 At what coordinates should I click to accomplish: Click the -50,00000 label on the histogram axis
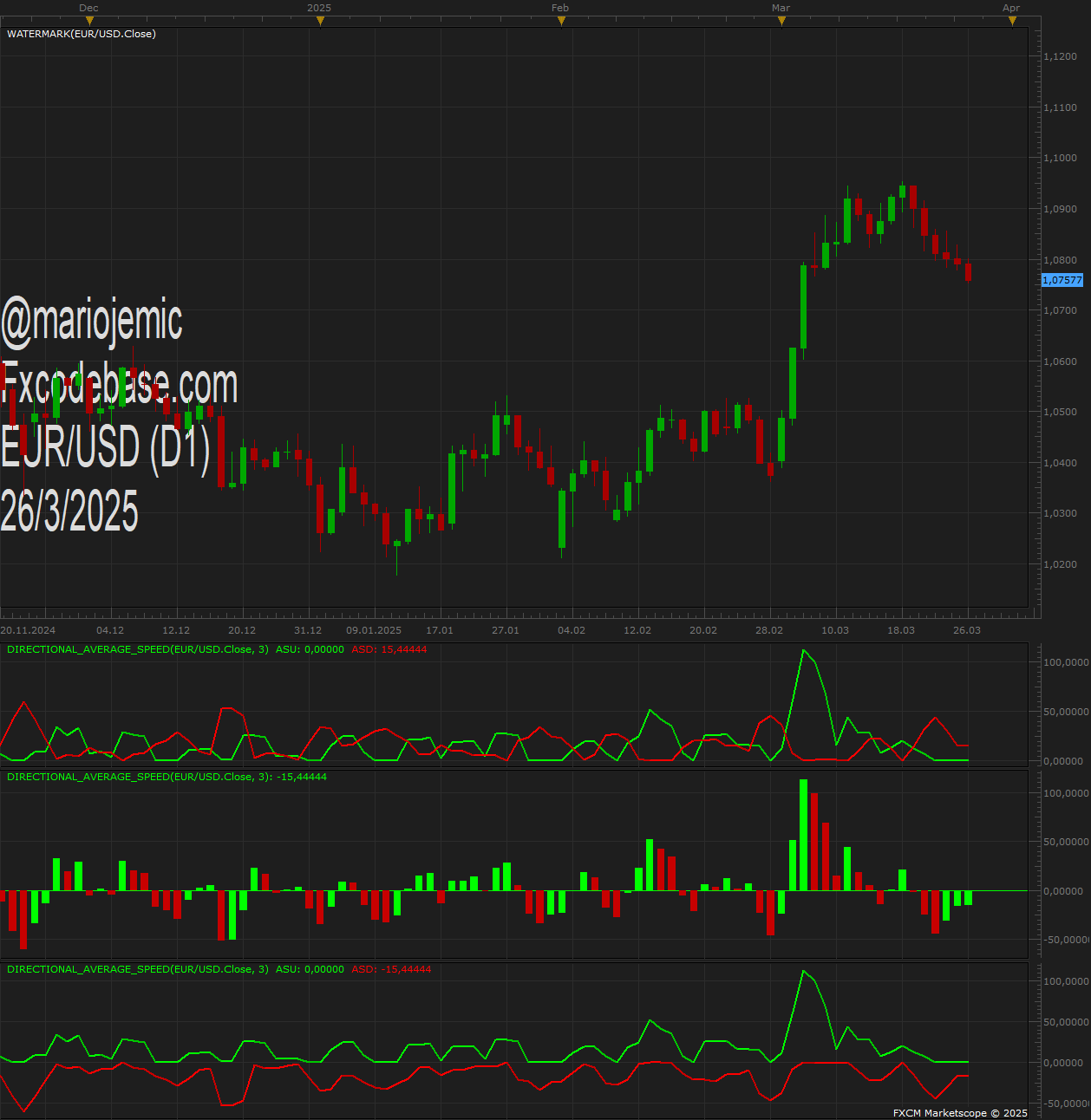1066,940
